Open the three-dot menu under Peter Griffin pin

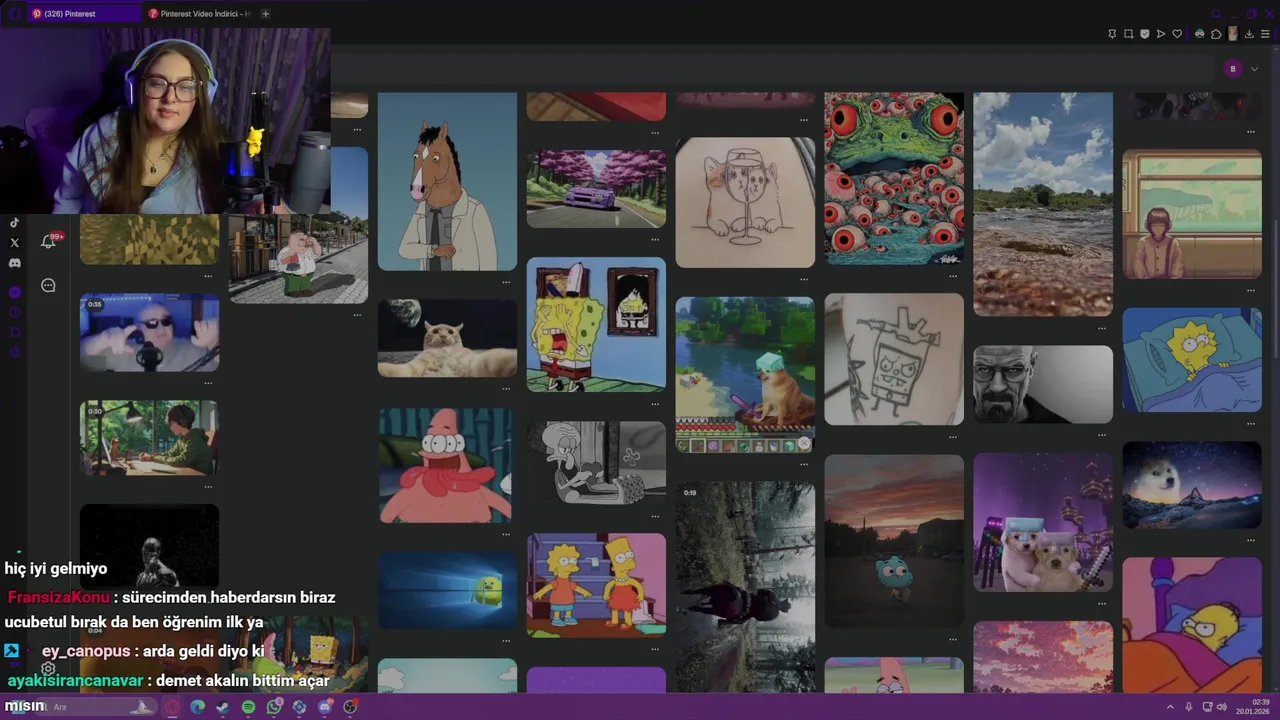(357, 315)
